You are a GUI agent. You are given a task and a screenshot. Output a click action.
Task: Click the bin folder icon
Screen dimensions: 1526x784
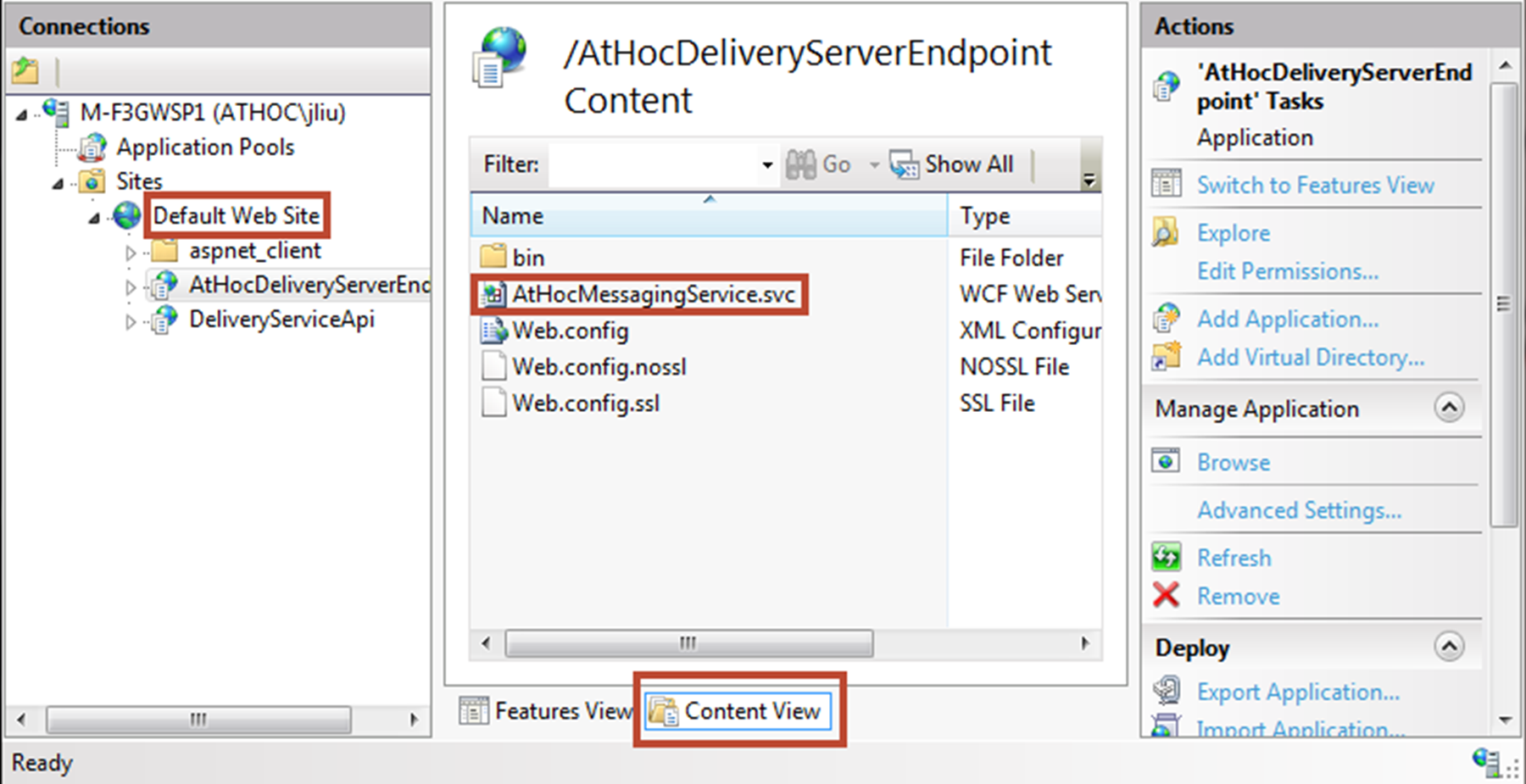(x=493, y=257)
